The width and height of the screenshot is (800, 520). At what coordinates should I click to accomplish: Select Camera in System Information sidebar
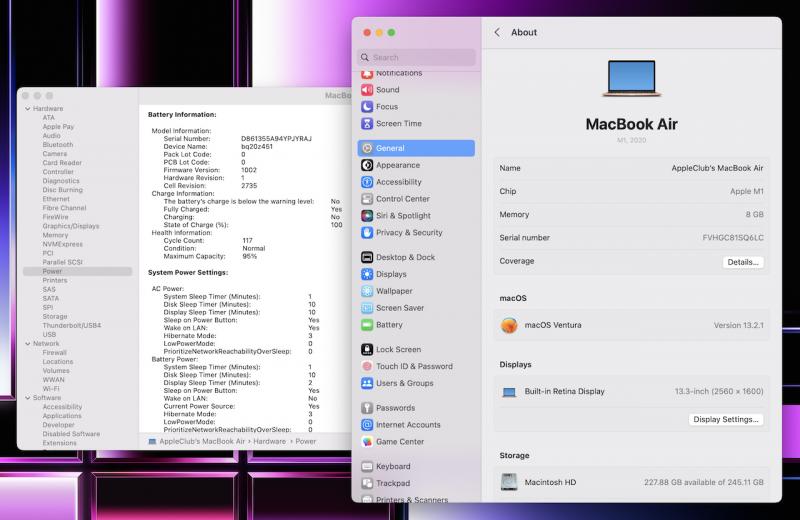tap(55, 154)
